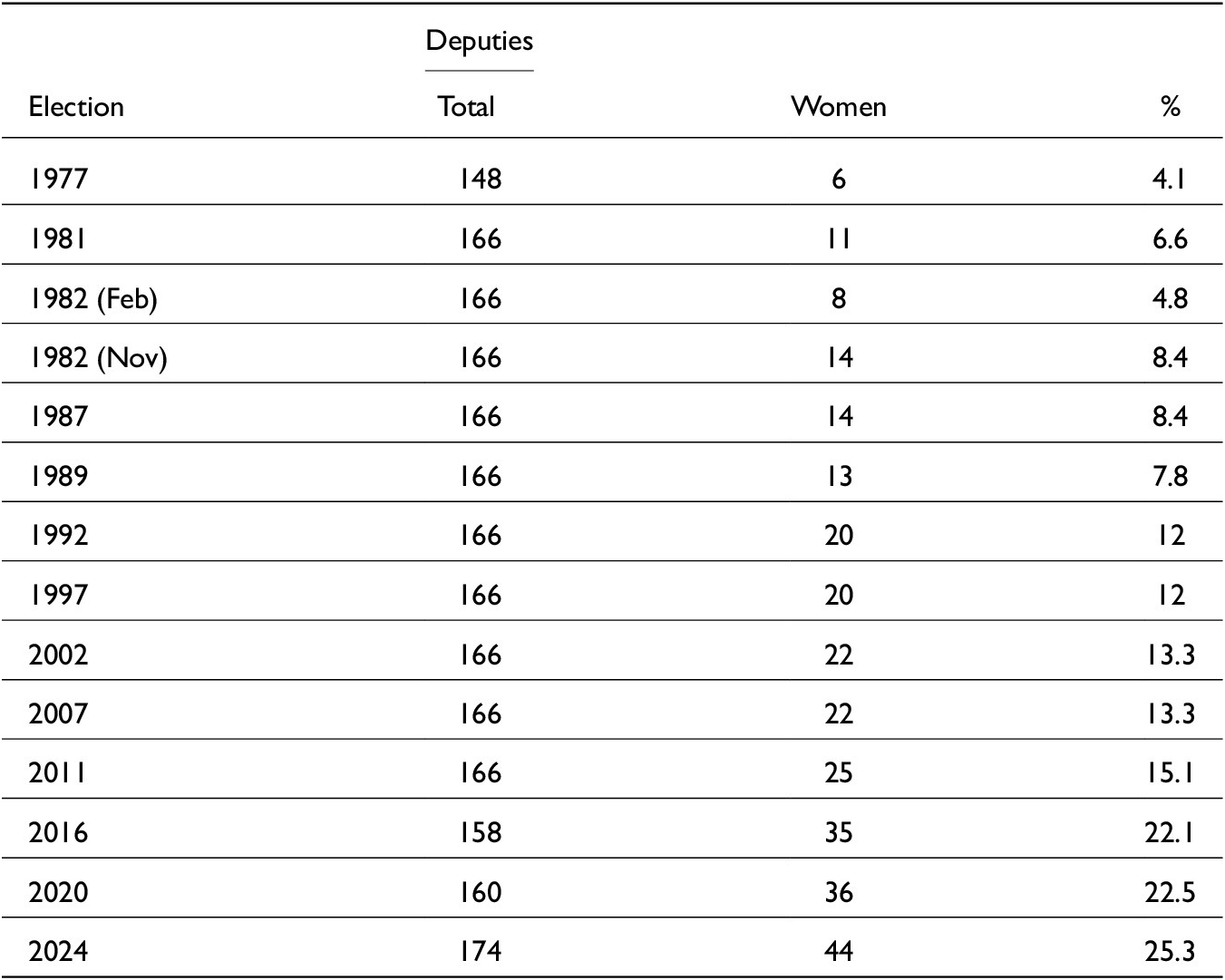This screenshot has width=1225, height=980.
Task: Click the 6.6 percentage value
Action: (1170, 239)
